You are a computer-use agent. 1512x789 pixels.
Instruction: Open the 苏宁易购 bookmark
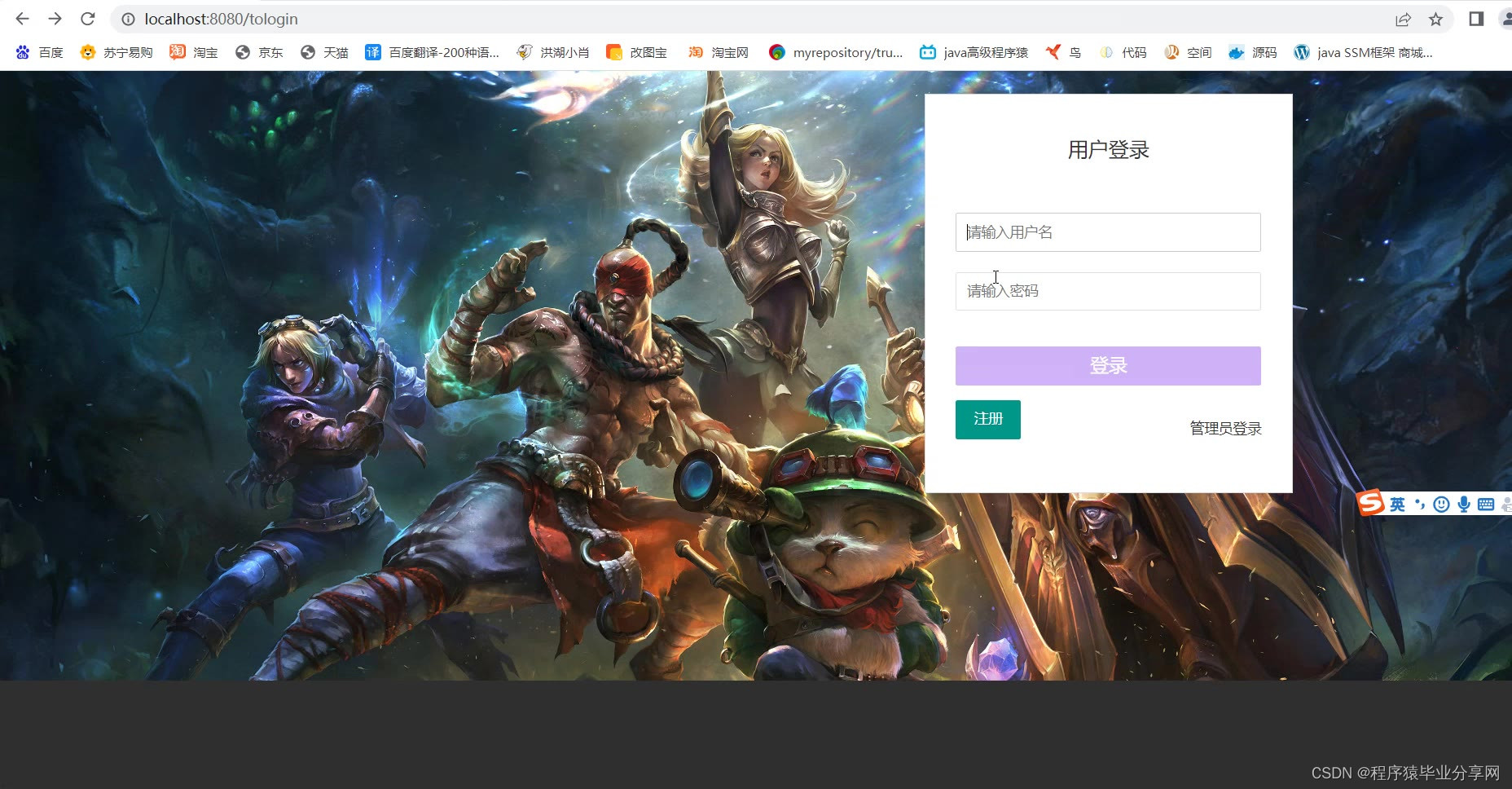(x=116, y=52)
